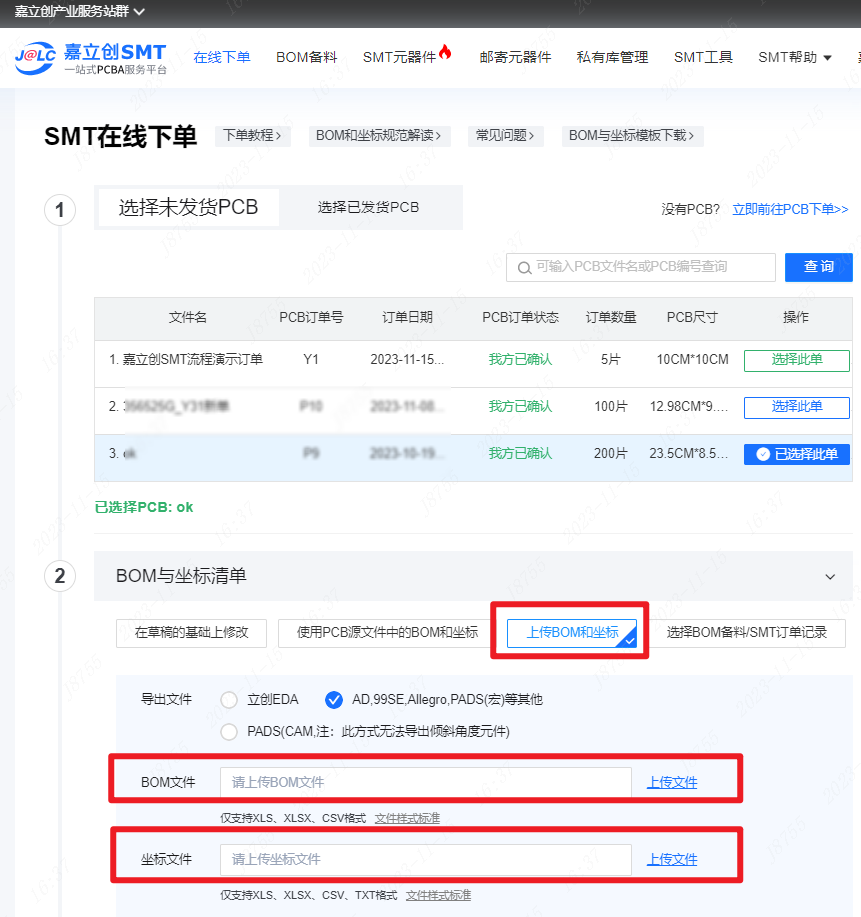Click the flame icon beside SMT元器件
The width and height of the screenshot is (861, 917).
[445, 53]
